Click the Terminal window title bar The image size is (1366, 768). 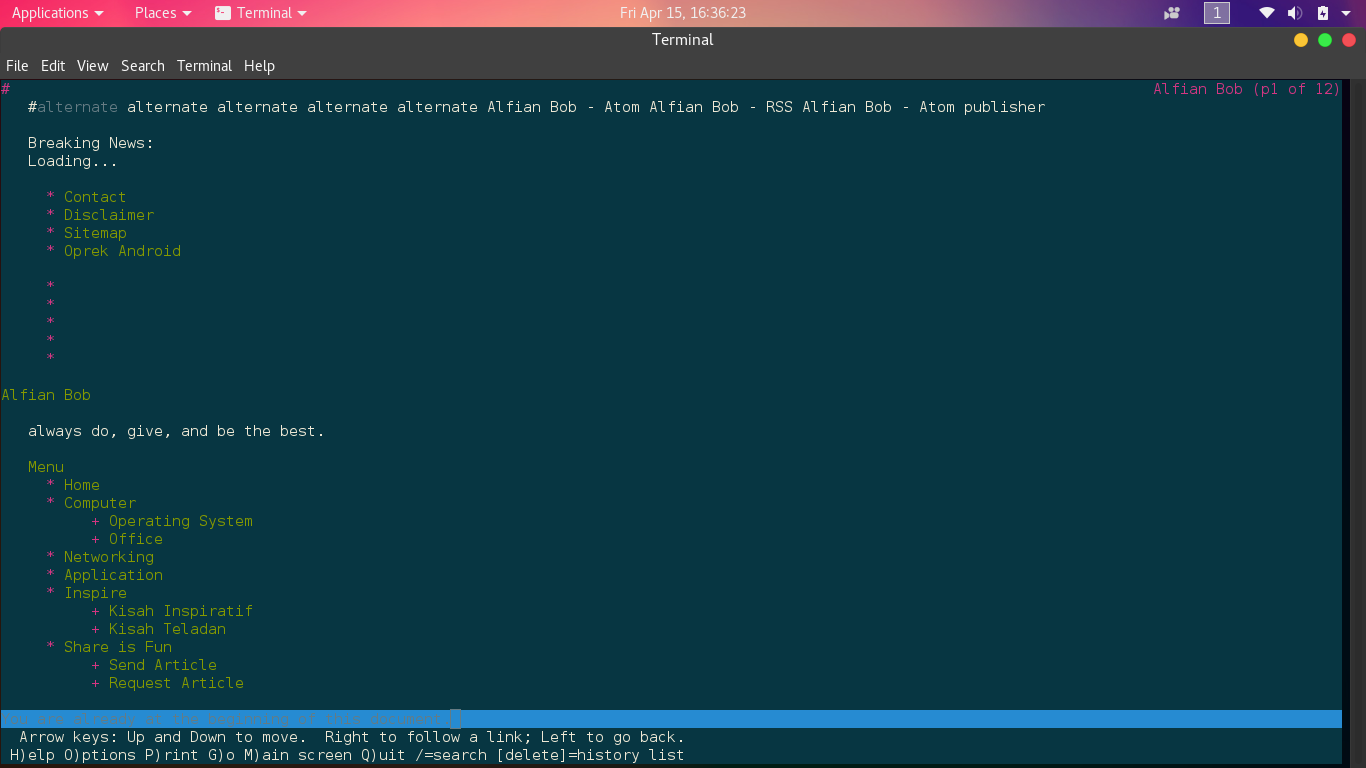coord(683,40)
